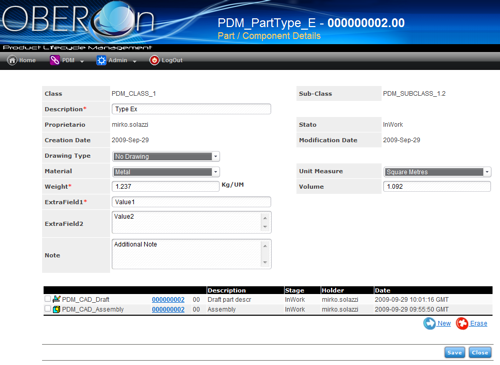Click the 'Draft part descr' cell
This screenshot has height=365, width=500.
(229, 300)
